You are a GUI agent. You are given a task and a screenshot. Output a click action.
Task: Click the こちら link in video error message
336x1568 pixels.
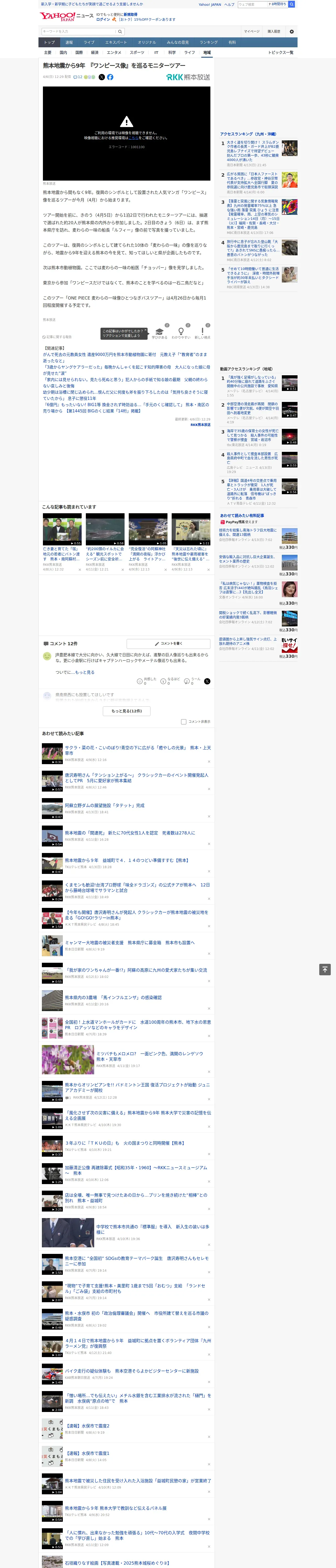133,138
